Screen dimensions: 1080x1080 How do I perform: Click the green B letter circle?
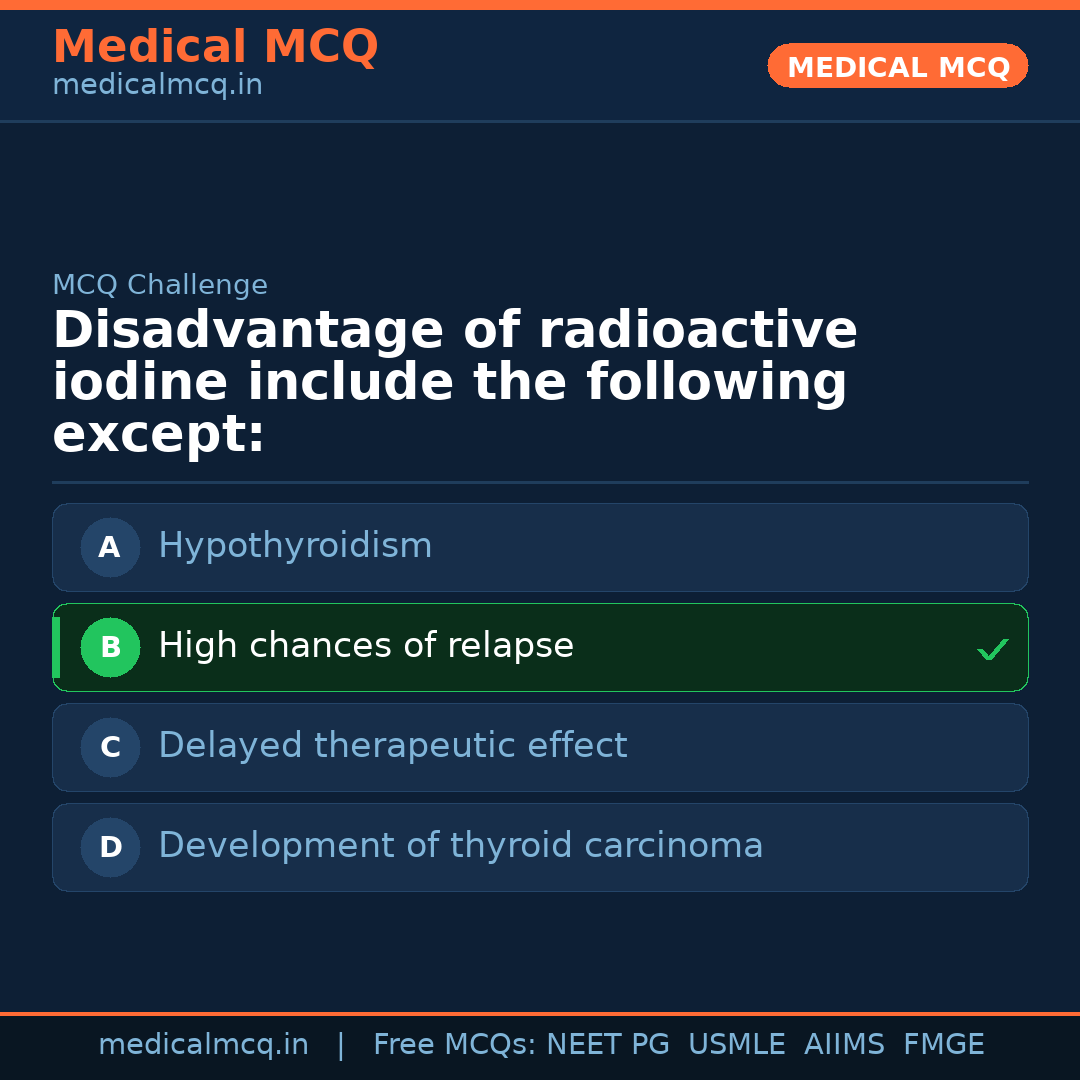pyautogui.click(x=110, y=647)
